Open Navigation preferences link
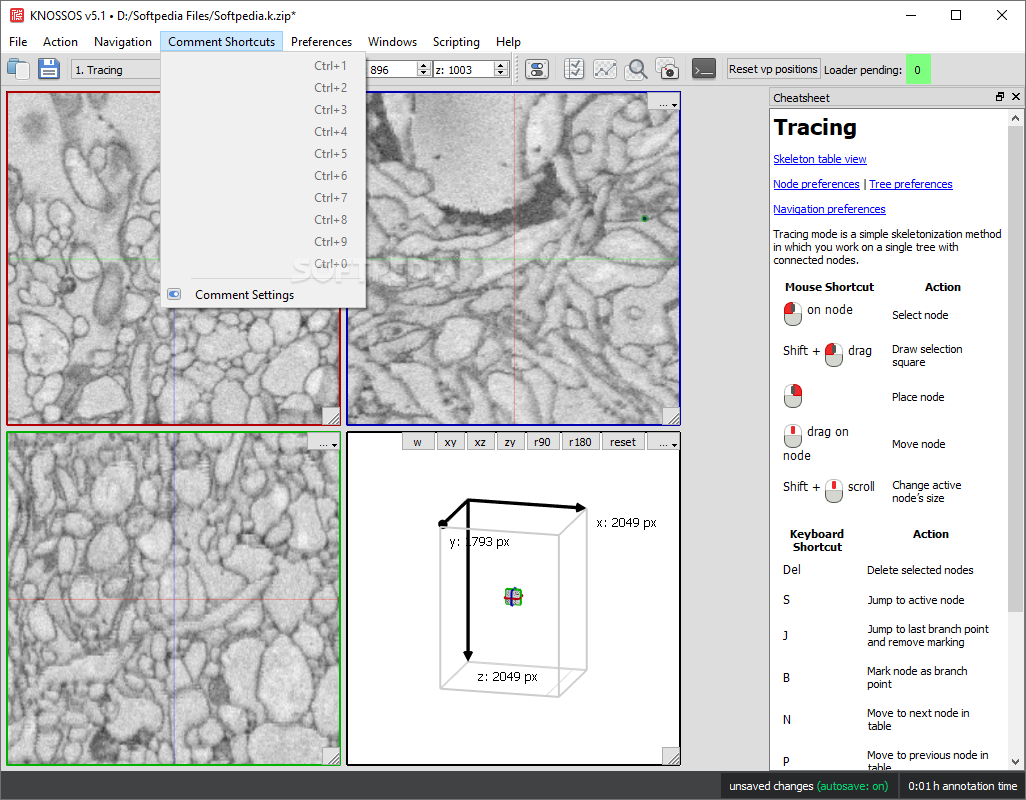Viewport: 1026px width, 800px height. pyautogui.click(x=829, y=209)
